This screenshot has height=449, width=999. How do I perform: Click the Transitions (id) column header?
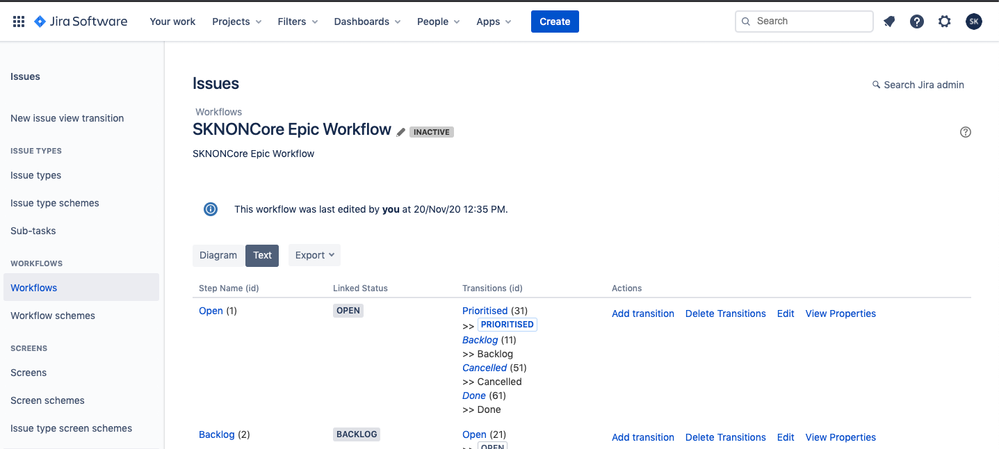[492, 289]
